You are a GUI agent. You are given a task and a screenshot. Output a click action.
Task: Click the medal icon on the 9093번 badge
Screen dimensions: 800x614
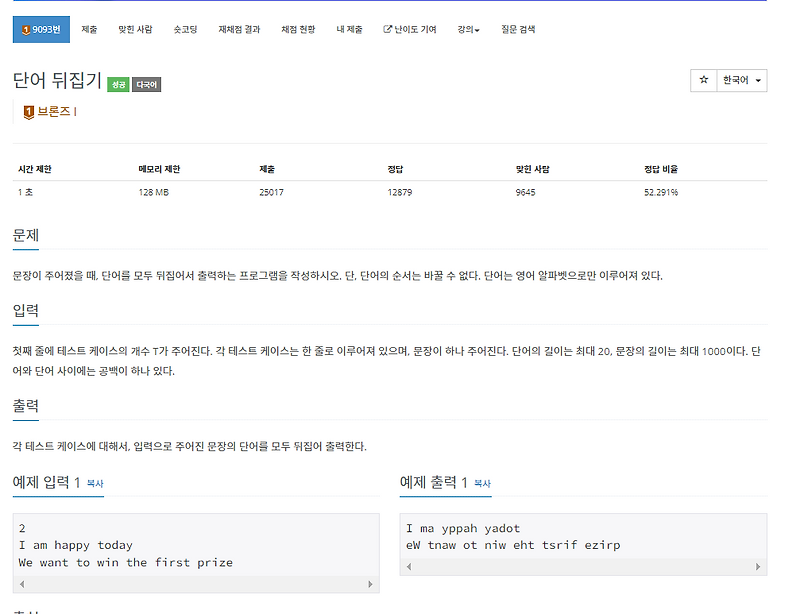(x=27, y=29)
